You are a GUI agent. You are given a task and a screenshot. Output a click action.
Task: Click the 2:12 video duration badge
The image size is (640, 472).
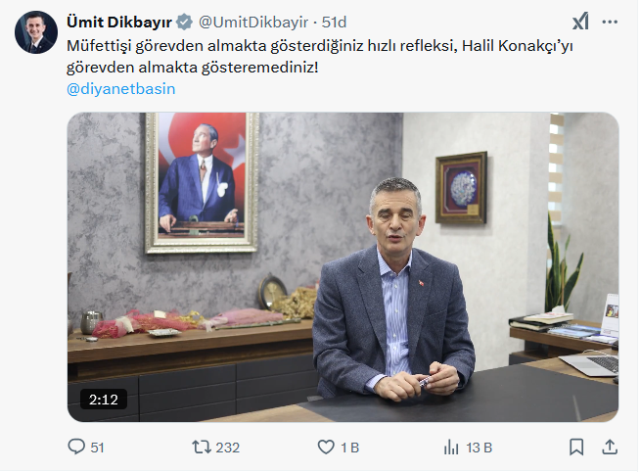(x=103, y=399)
